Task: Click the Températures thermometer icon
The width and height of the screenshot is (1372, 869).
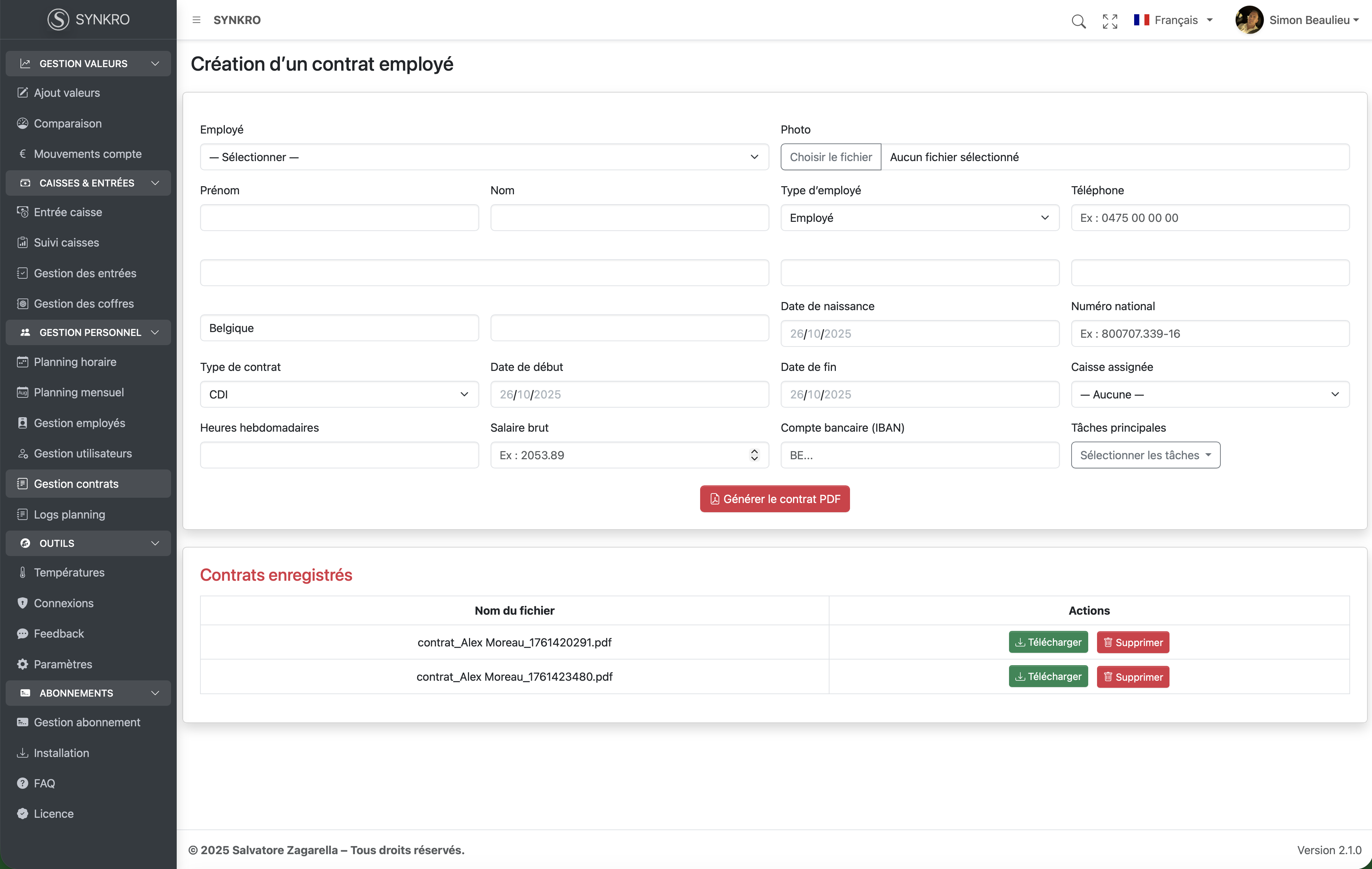Action: (x=22, y=572)
